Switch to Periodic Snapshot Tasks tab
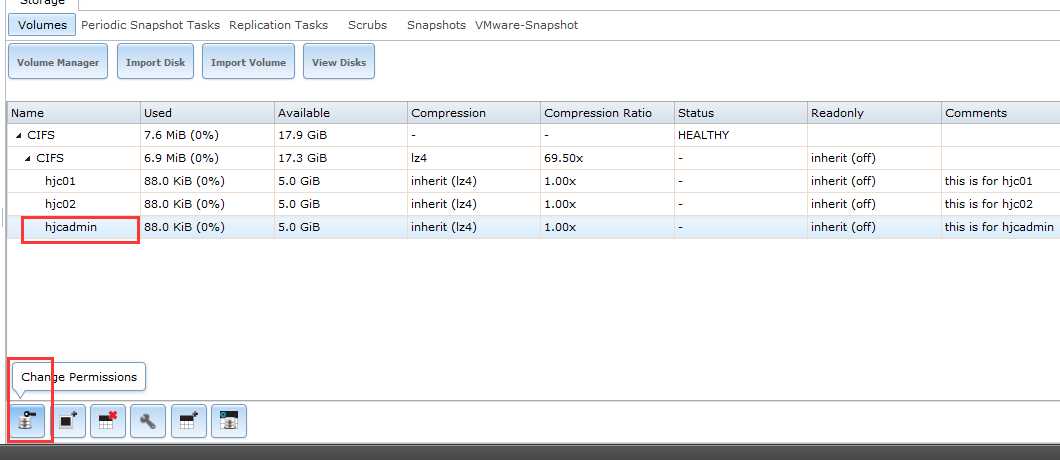The height and width of the screenshot is (460, 1060). (150, 25)
